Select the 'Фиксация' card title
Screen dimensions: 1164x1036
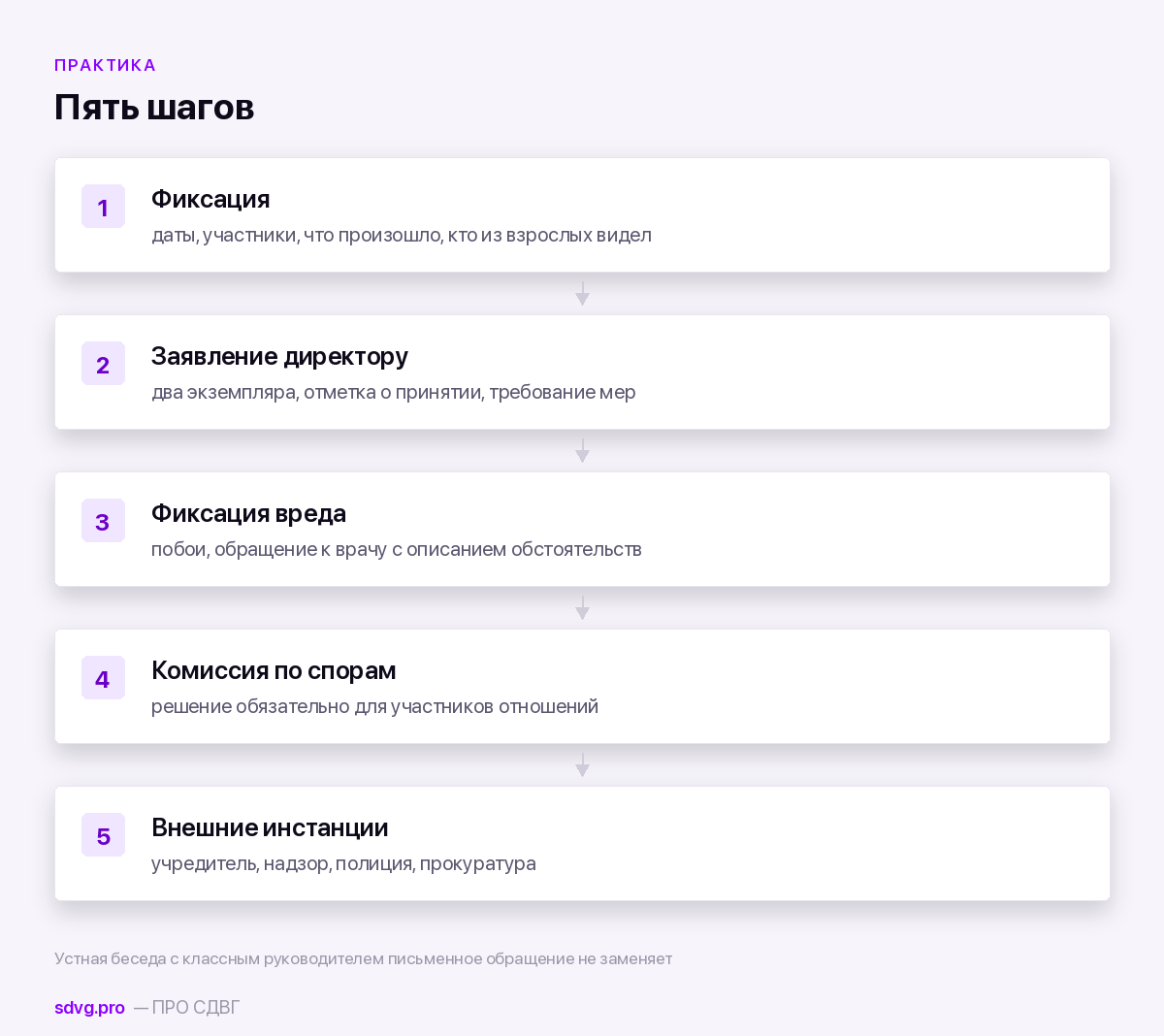click(x=210, y=199)
